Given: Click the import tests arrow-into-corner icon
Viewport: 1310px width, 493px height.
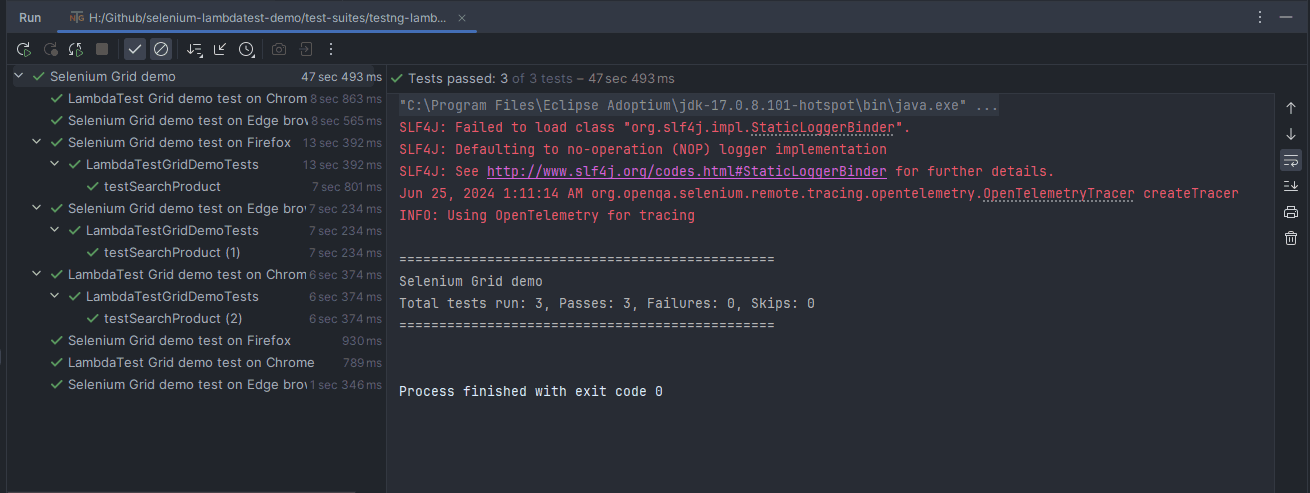Looking at the screenshot, I should 220,49.
